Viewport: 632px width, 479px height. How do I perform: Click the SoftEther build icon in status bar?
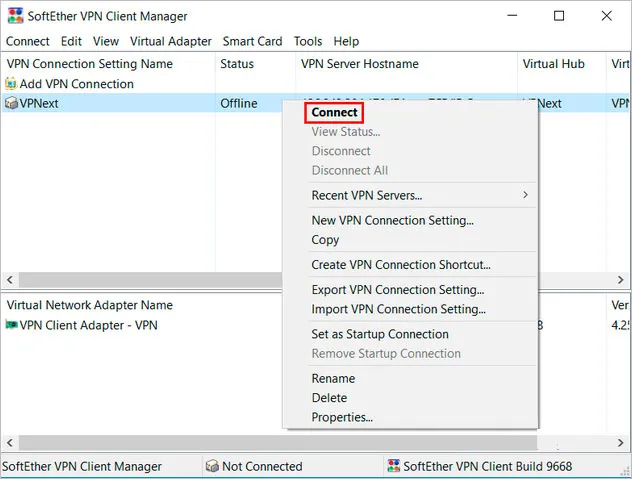tap(392, 466)
